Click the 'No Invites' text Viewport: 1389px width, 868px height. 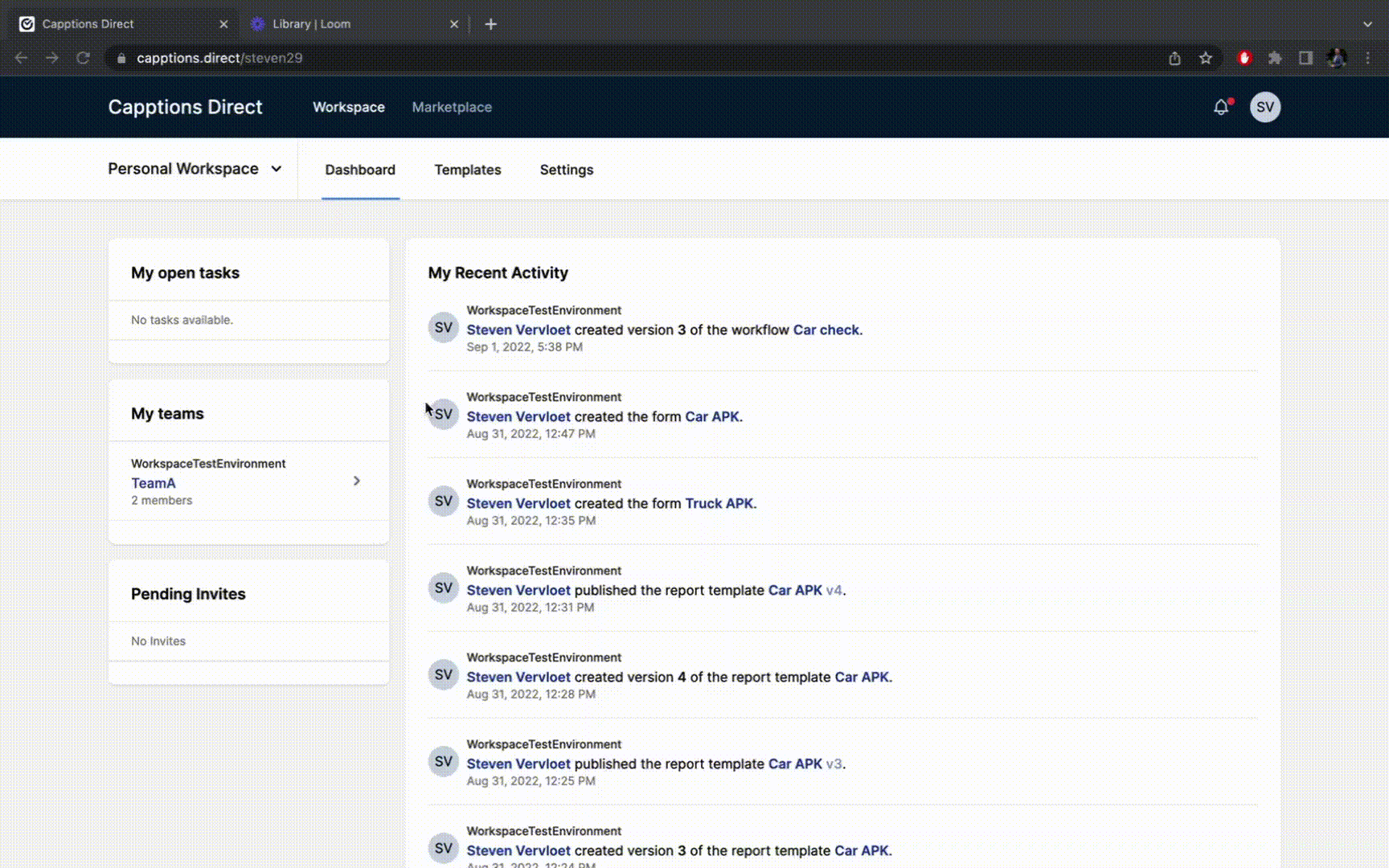point(158,641)
